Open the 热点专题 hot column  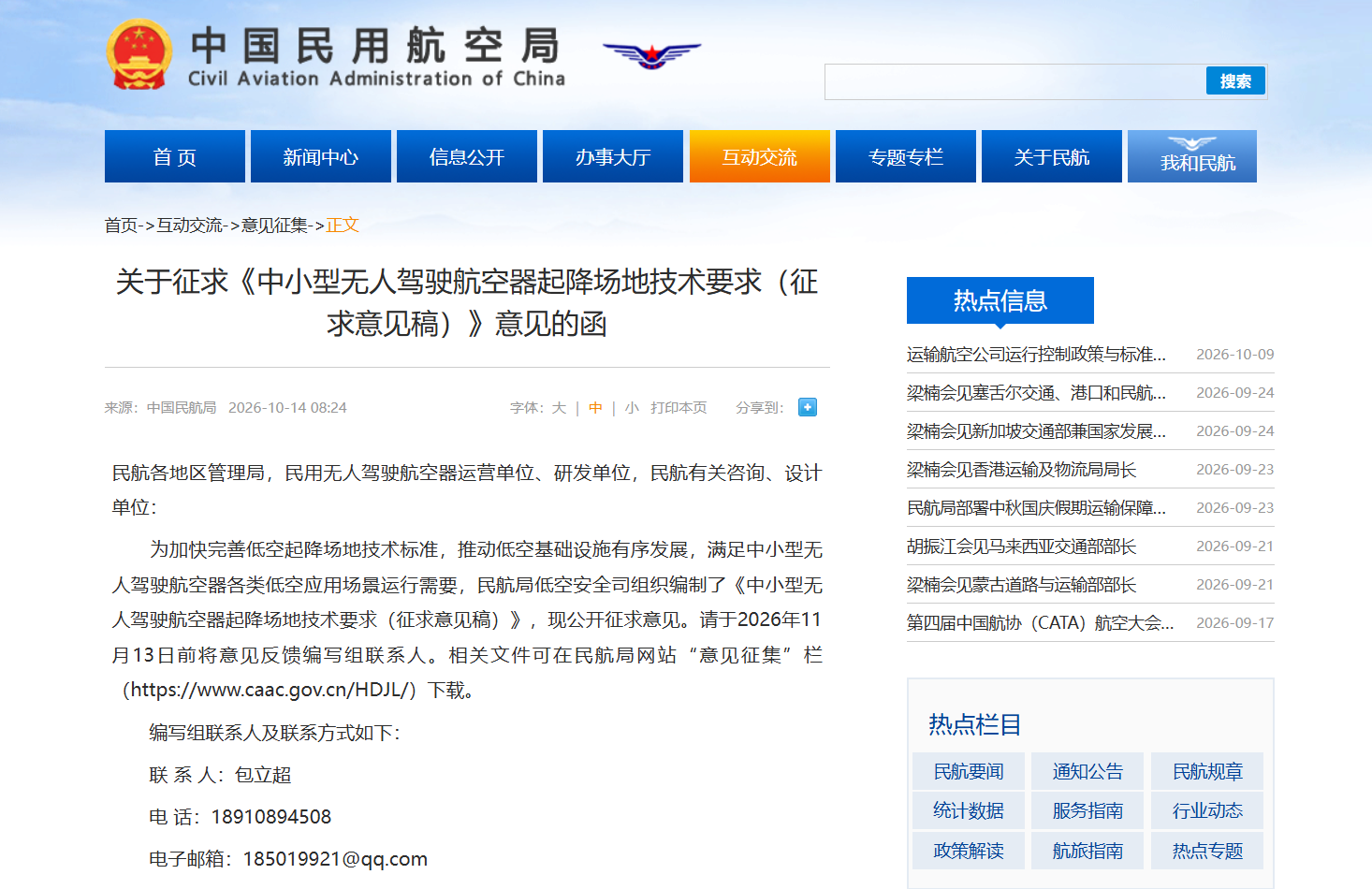[x=1207, y=851]
